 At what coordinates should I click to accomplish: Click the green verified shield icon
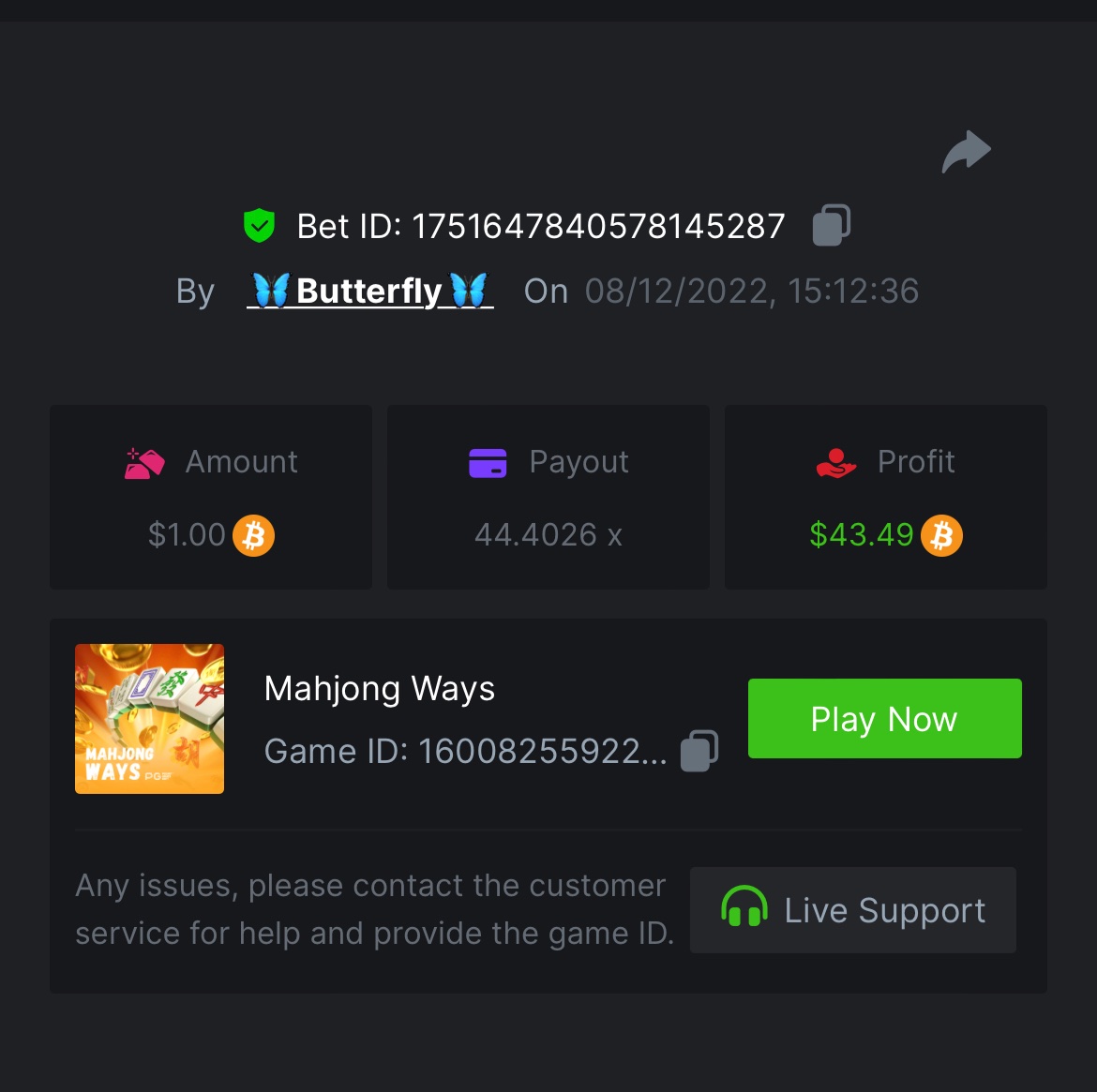[259, 226]
